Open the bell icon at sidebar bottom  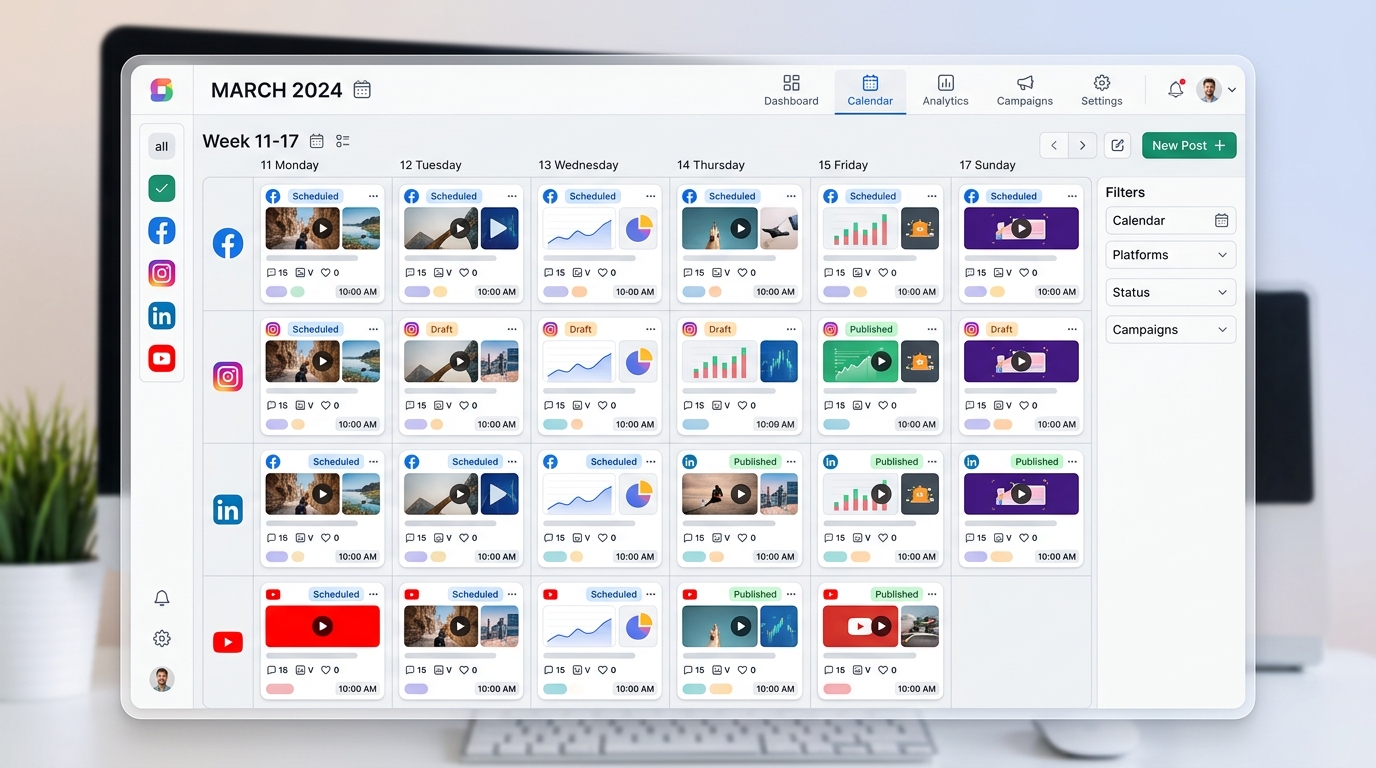click(162, 598)
